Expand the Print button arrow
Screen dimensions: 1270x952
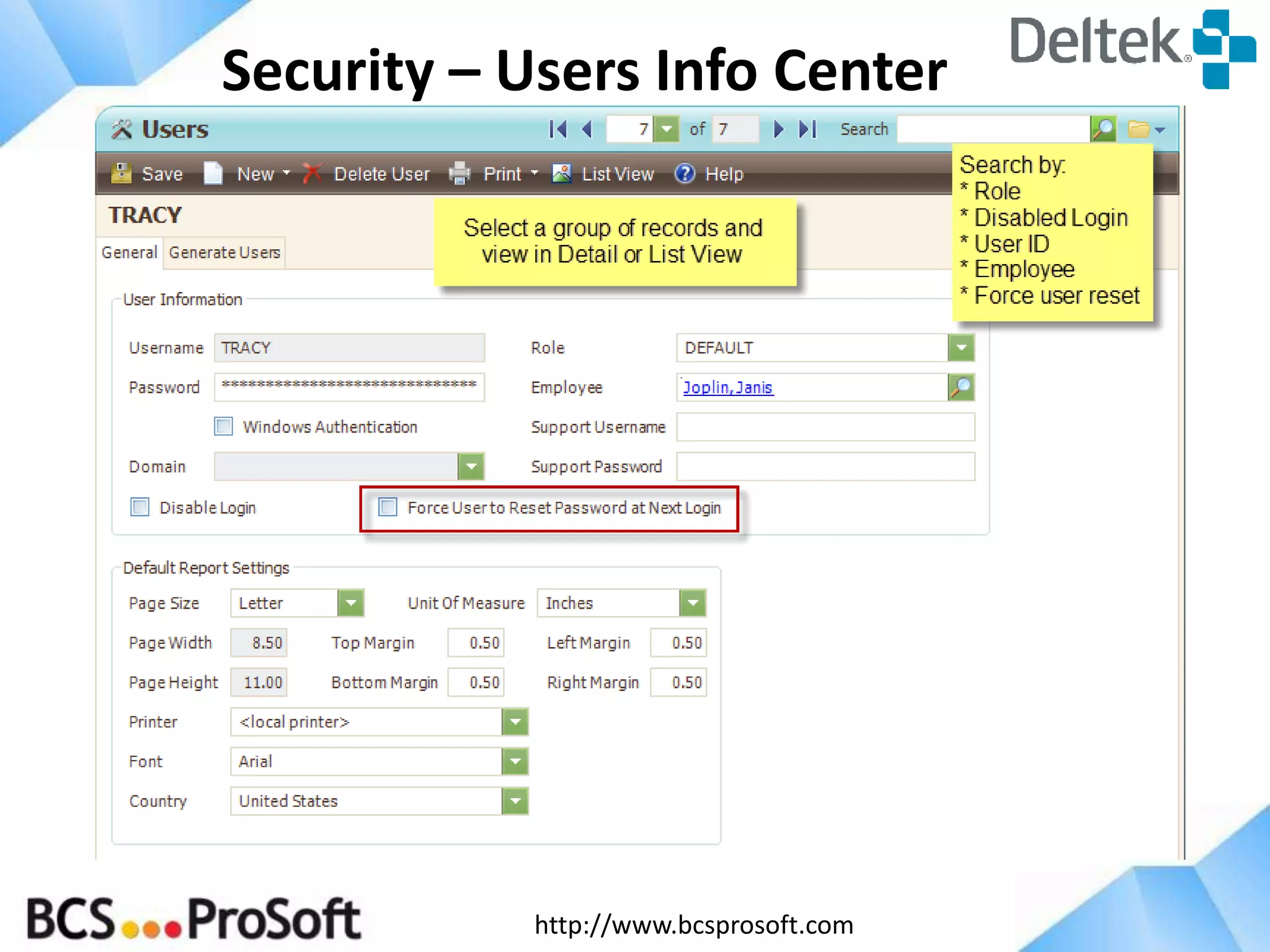[x=535, y=174]
